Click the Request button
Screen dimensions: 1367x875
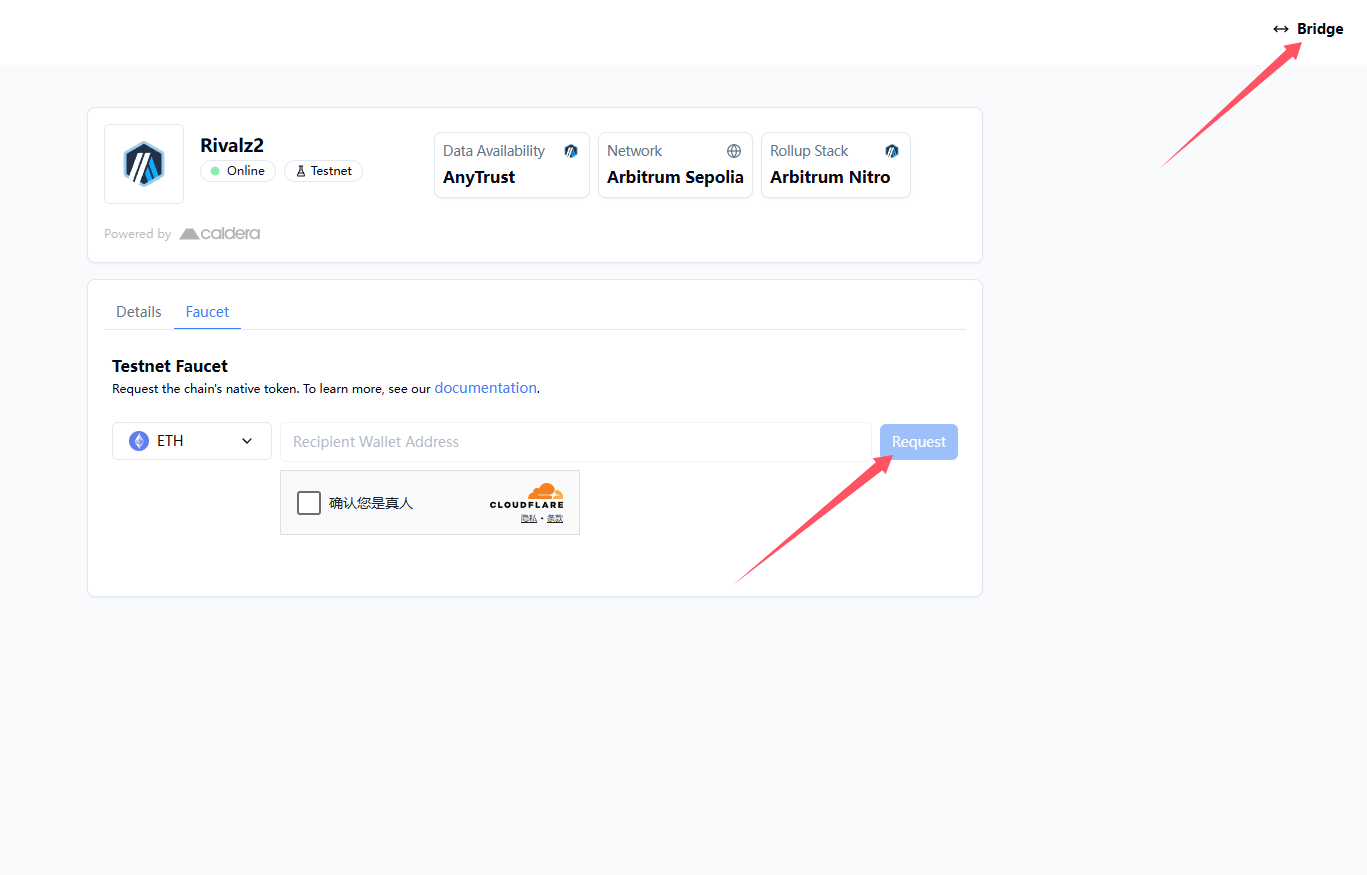pyautogui.click(x=919, y=442)
